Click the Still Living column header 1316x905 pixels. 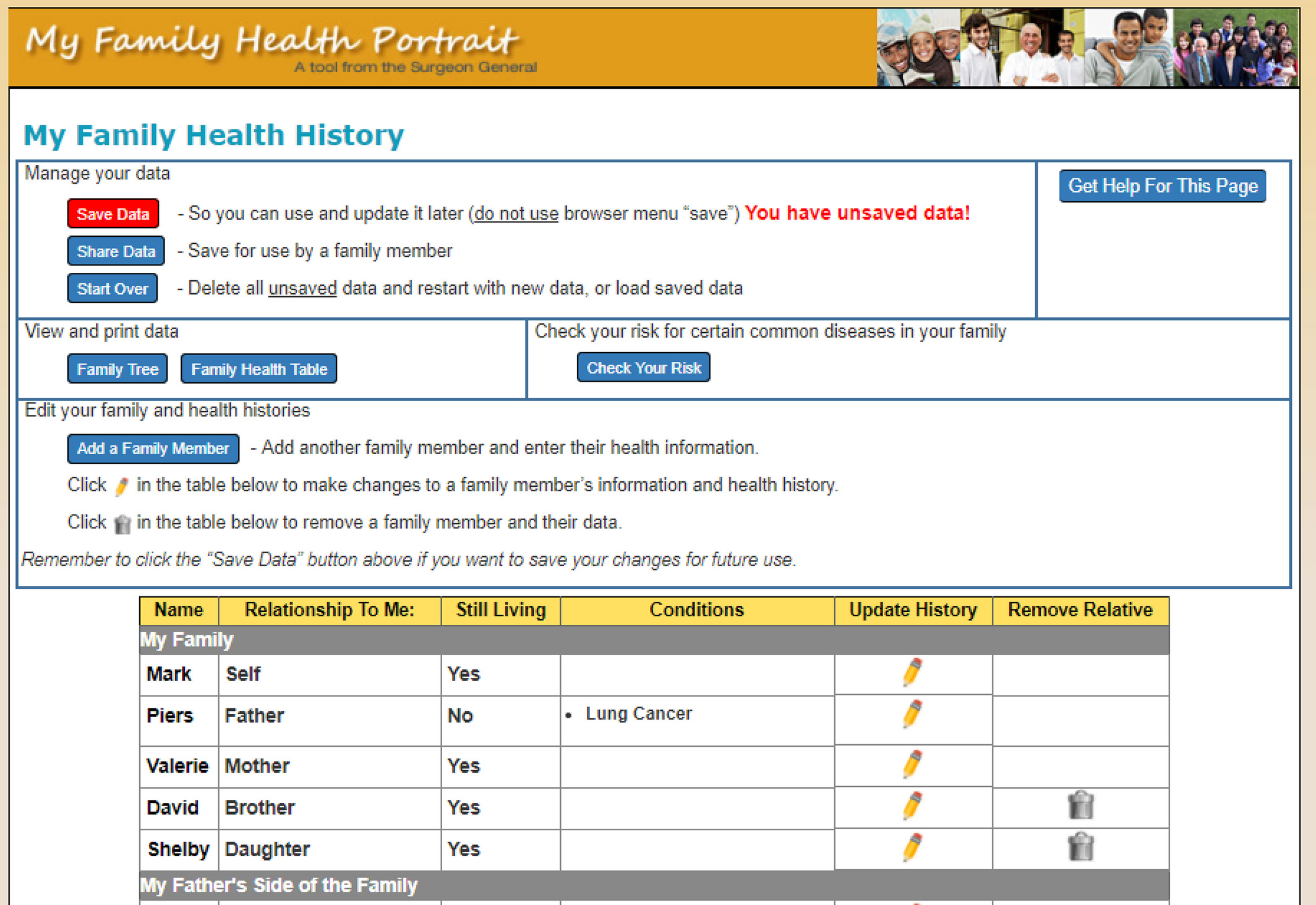click(x=501, y=610)
